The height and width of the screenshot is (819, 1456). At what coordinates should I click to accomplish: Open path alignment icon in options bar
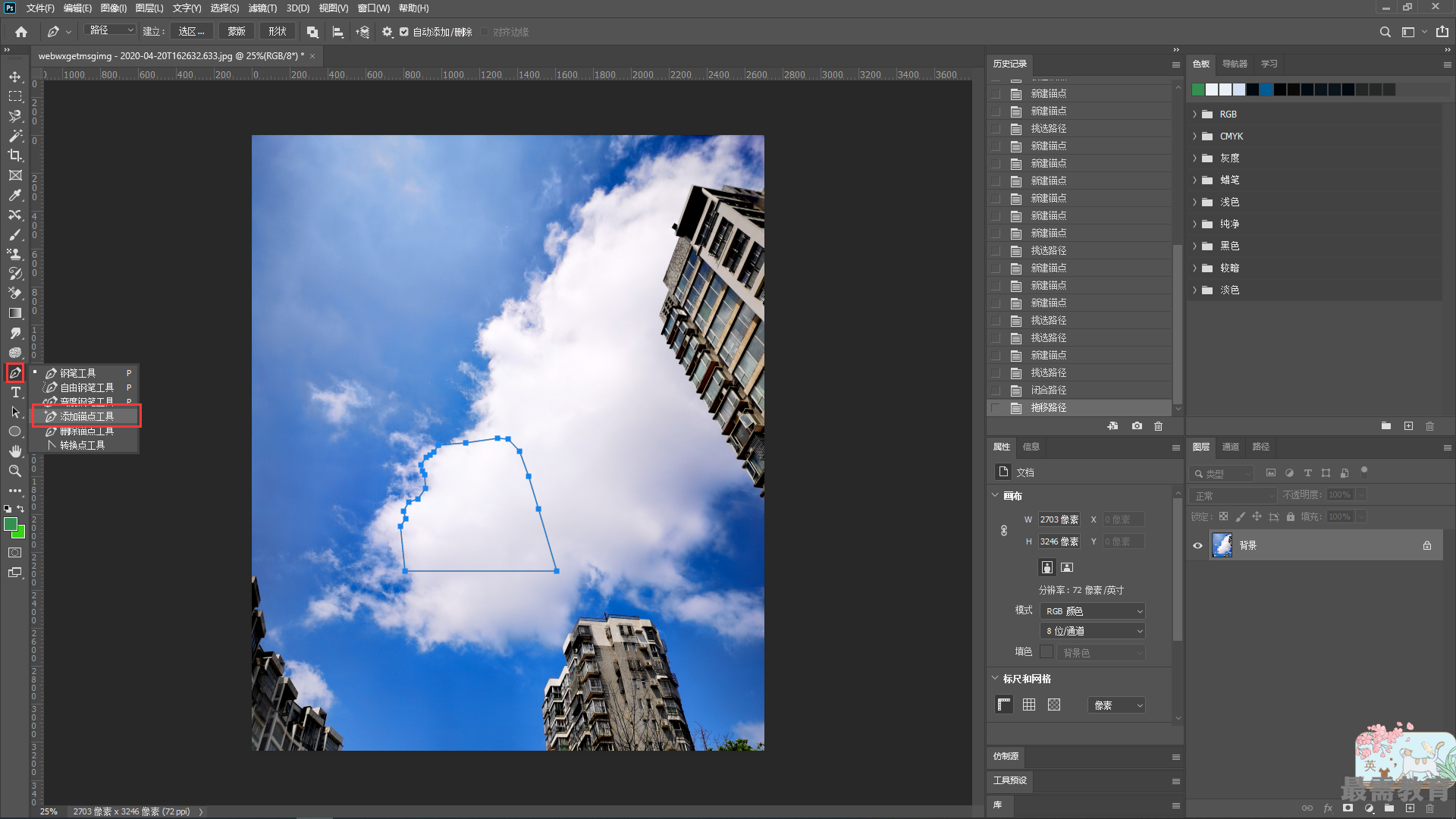(x=337, y=32)
